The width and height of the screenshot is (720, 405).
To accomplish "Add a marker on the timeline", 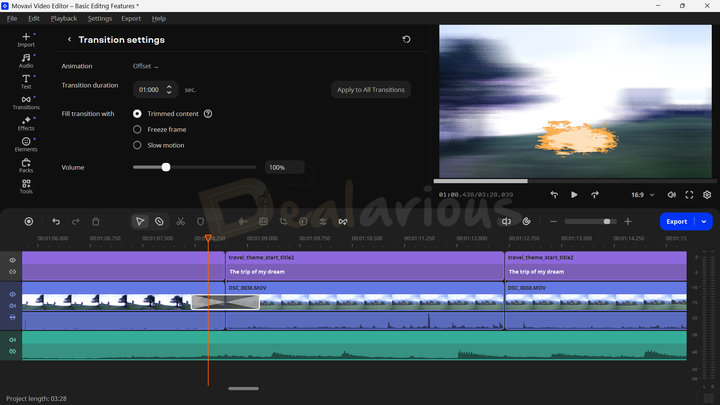I will (x=200, y=221).
